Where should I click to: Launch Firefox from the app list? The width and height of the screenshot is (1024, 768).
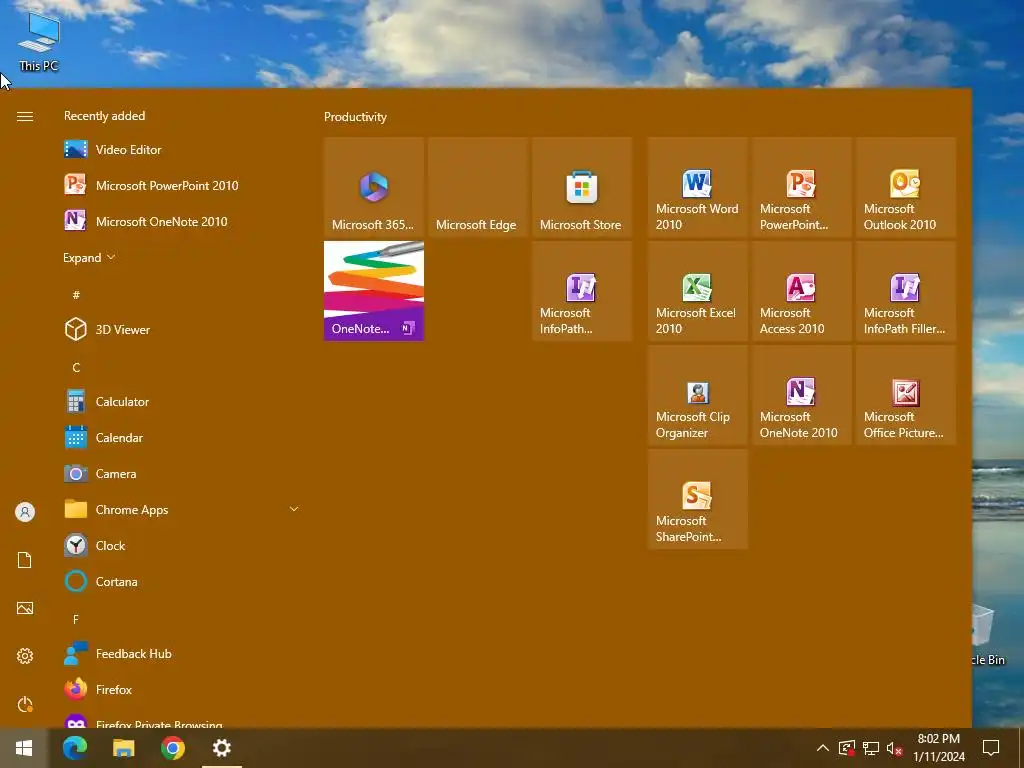click(180, 690)
